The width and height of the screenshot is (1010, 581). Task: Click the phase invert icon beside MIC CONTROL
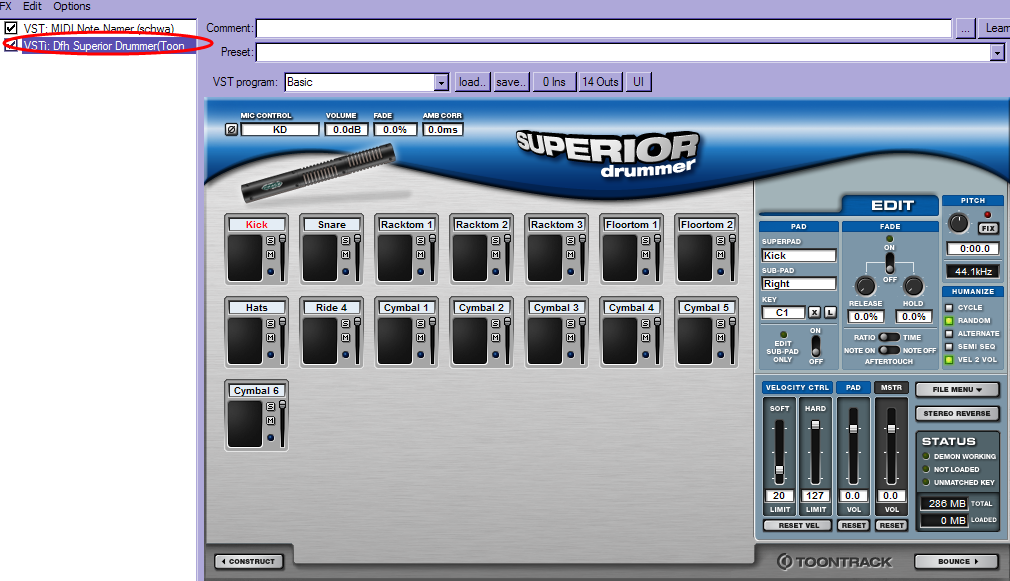click(231, 129)
